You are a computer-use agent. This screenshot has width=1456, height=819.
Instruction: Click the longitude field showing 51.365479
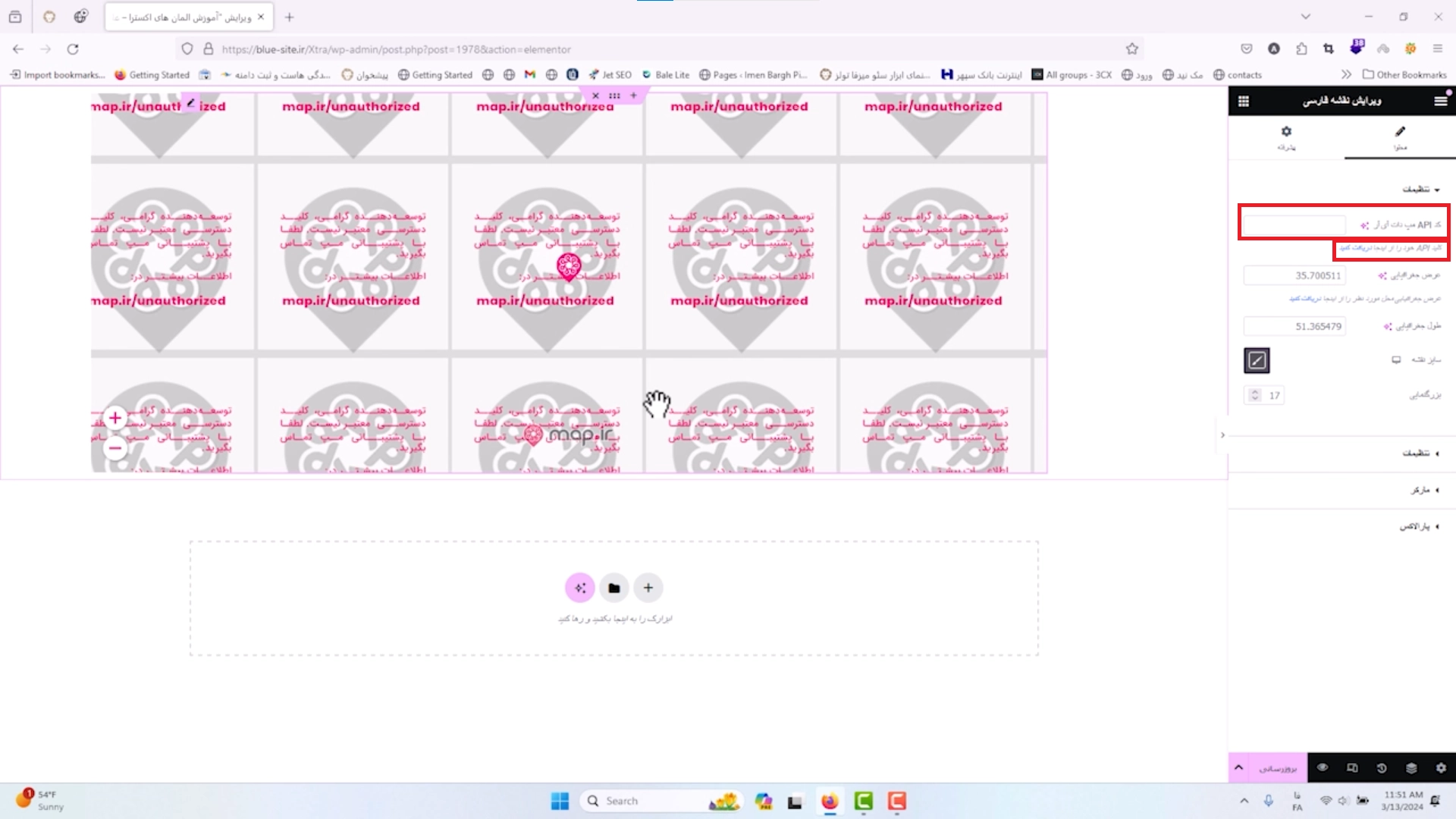[1294, 327]
